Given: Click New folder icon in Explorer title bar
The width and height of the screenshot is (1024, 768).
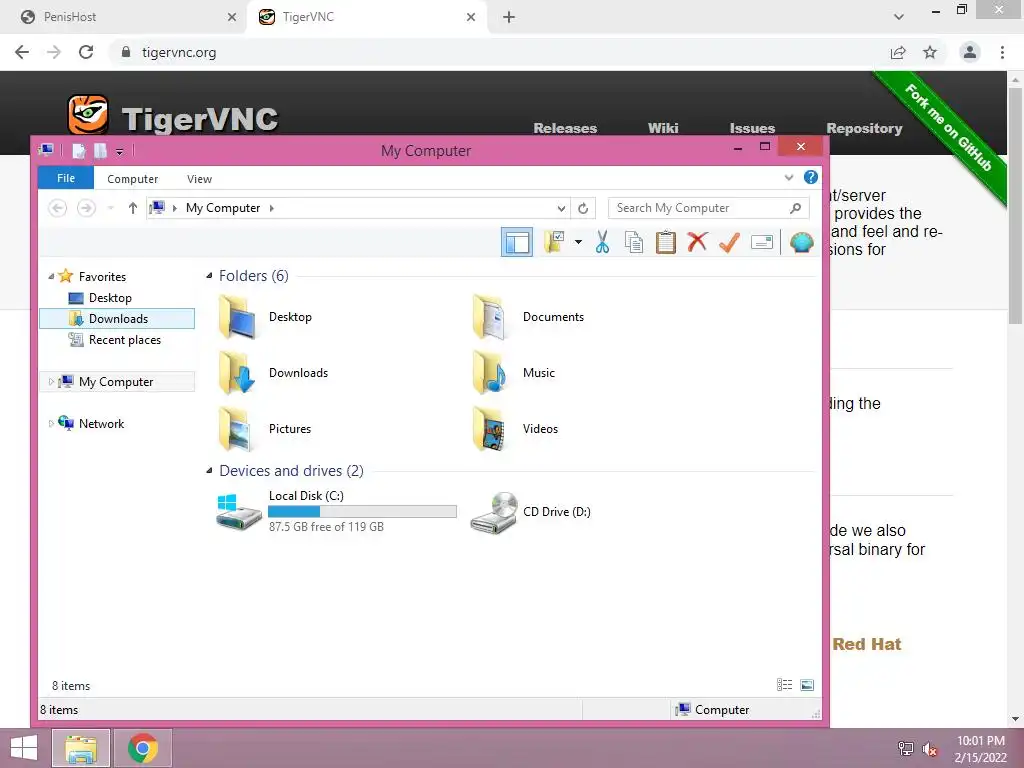Looking at the screenshot, I should [101, 151].
